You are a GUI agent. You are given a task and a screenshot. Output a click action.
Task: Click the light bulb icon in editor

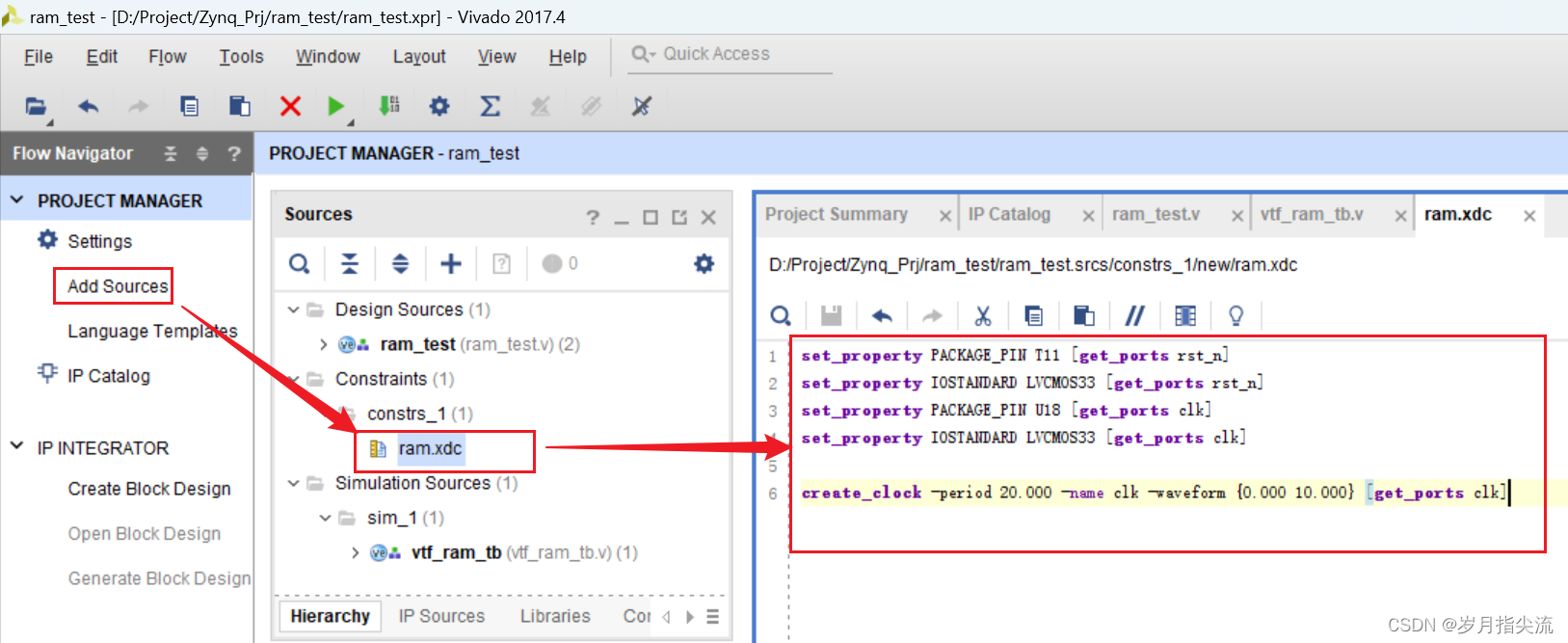[x=1236, y=315]
